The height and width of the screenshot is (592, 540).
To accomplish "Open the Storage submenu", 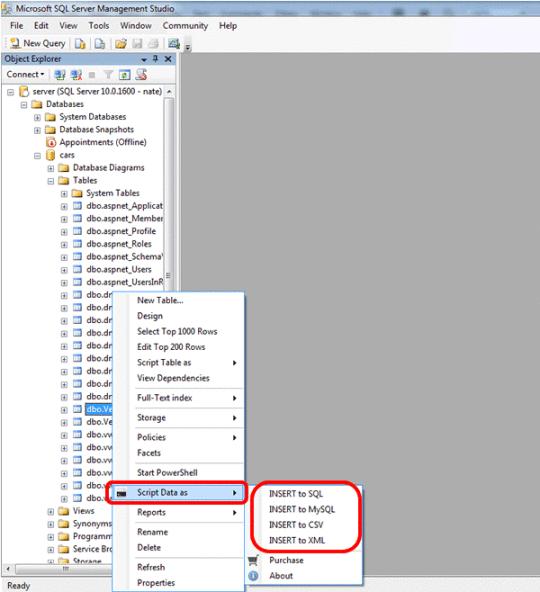I will (179, 418).
